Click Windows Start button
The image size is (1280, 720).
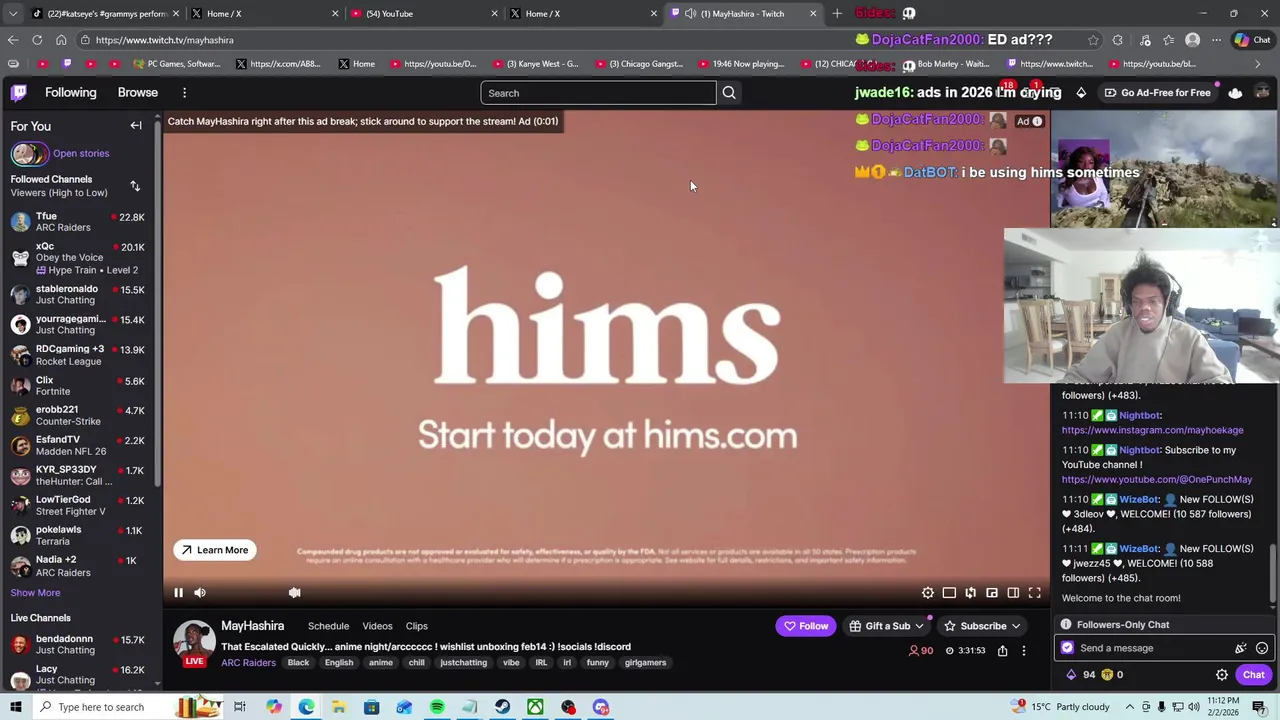tap(16, 708)
